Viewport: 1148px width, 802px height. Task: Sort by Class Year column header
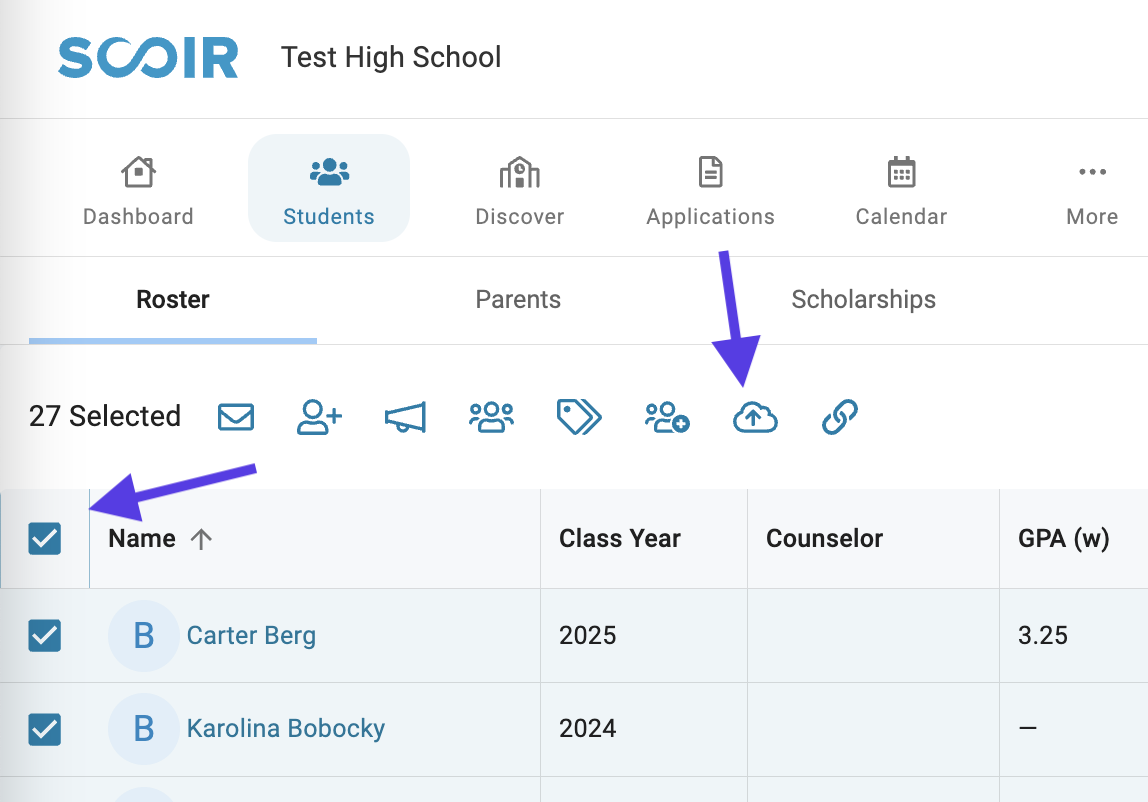[619, 538]
